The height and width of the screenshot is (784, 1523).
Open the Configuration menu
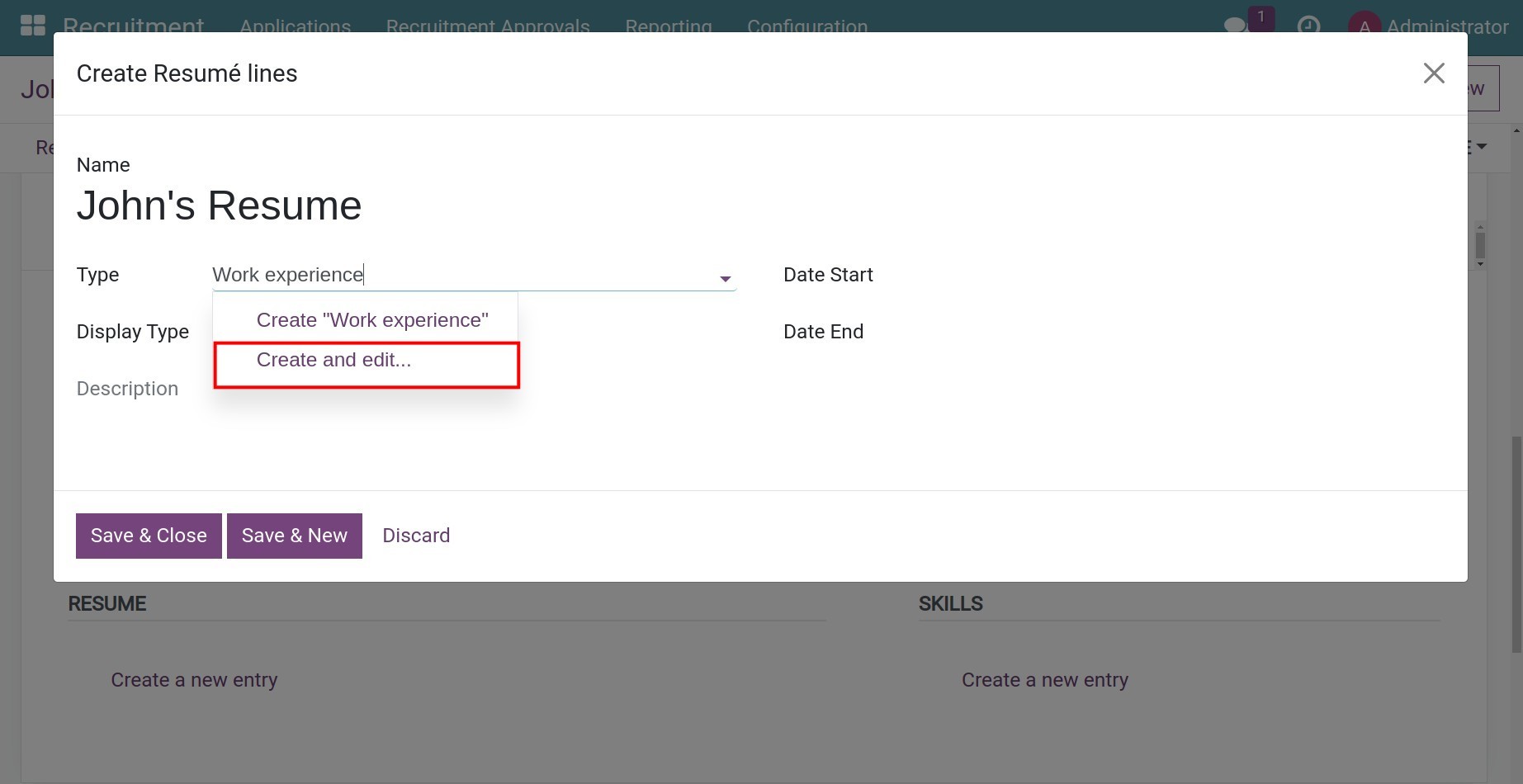(806, 26)
